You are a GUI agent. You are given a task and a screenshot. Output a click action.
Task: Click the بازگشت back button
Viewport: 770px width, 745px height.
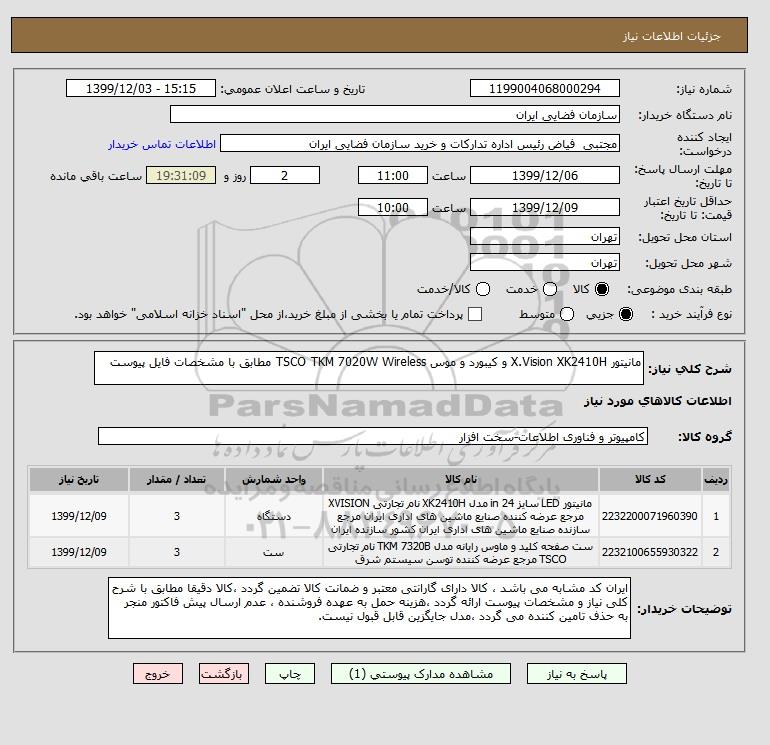click(224, 674)
